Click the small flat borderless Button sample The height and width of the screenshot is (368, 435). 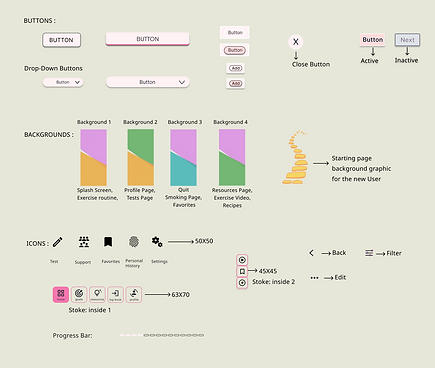point(235,33)
